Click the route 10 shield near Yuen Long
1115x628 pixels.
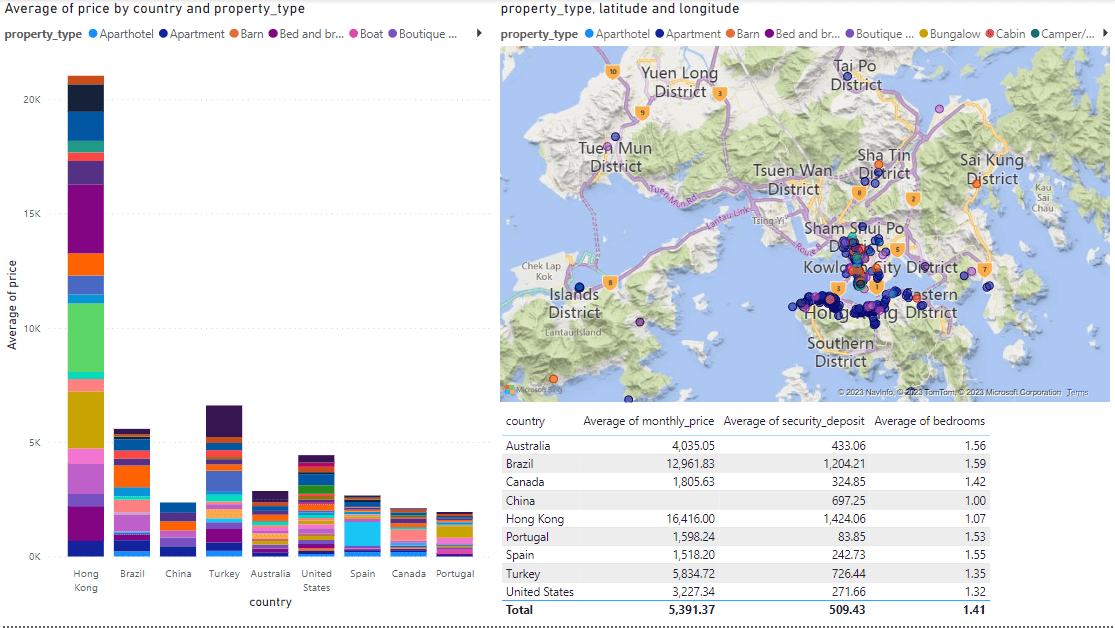pyautogui.click(x=612, y=71)
